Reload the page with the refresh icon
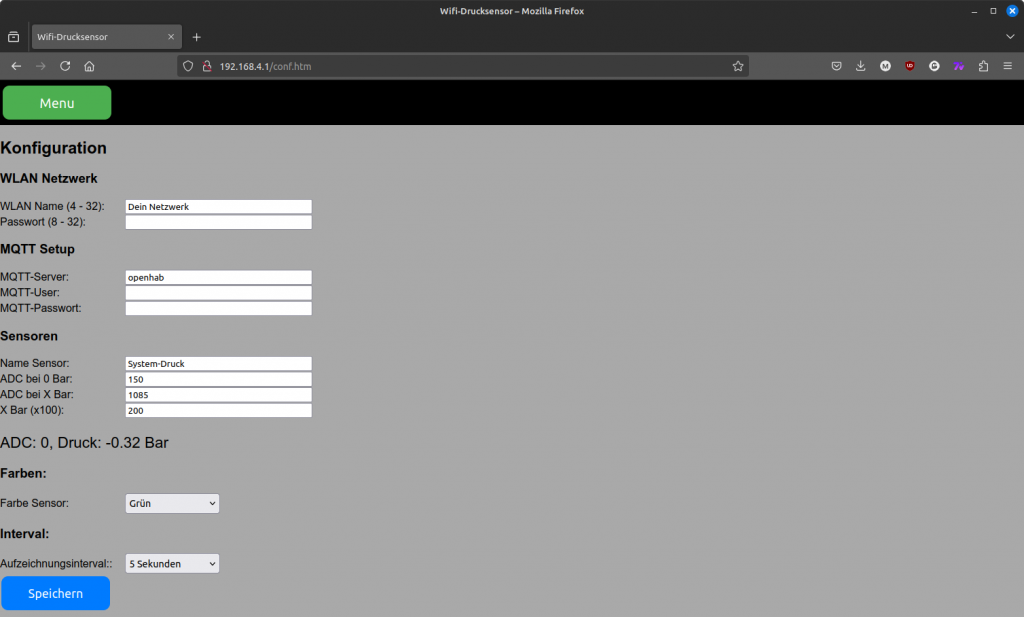Screen dimensions: 1024x617 coord(65,66)
